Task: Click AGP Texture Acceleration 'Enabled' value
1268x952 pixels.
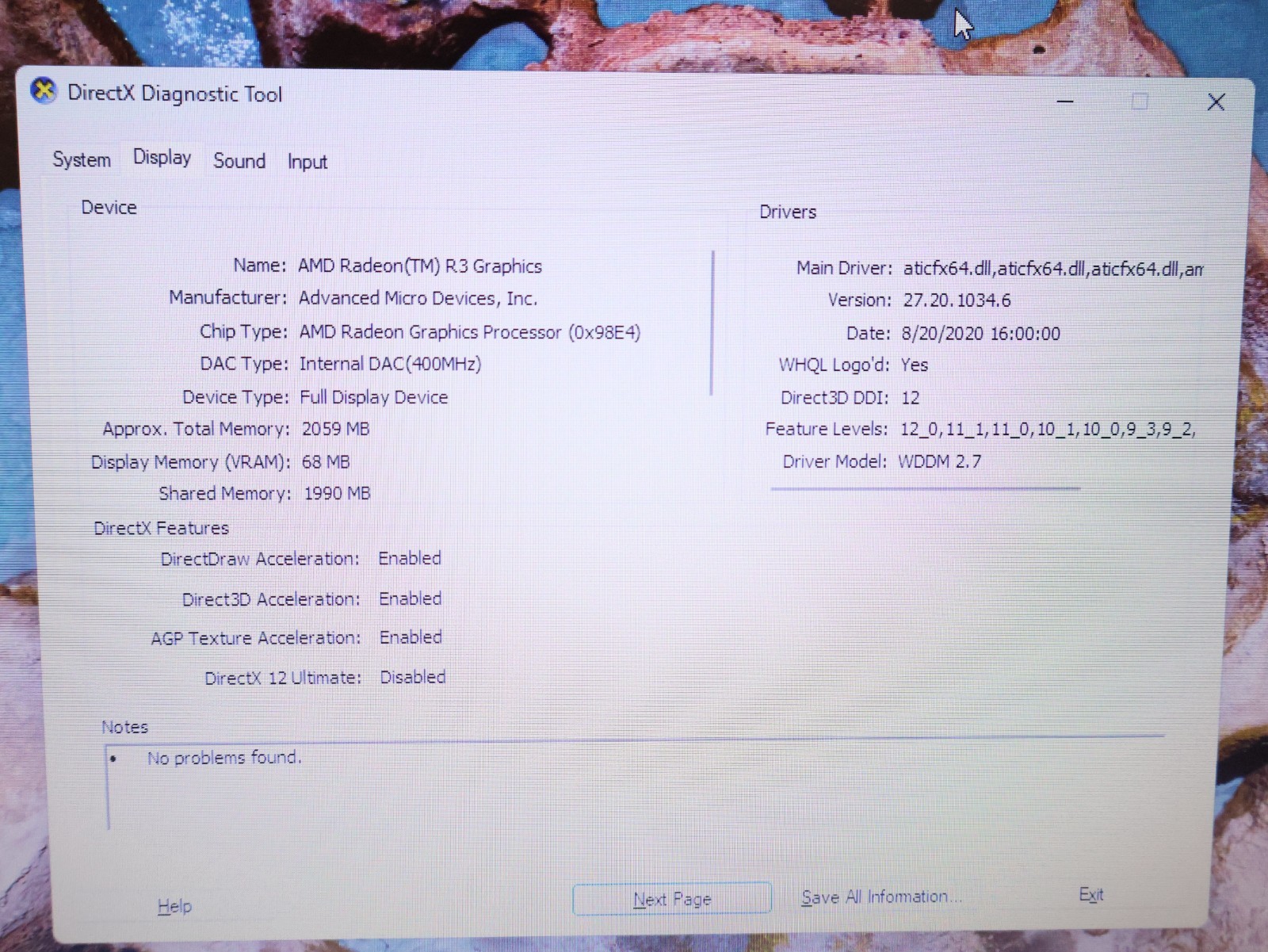Action: pyautogui.click(x=411, y=637)
